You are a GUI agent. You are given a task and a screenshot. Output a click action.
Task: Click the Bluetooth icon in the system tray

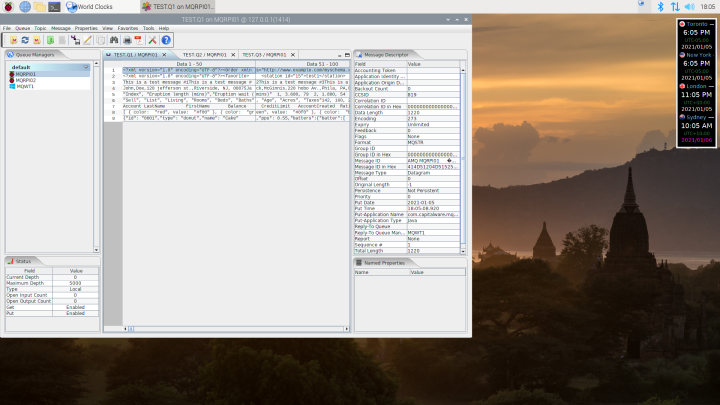[x=660, y=6]
